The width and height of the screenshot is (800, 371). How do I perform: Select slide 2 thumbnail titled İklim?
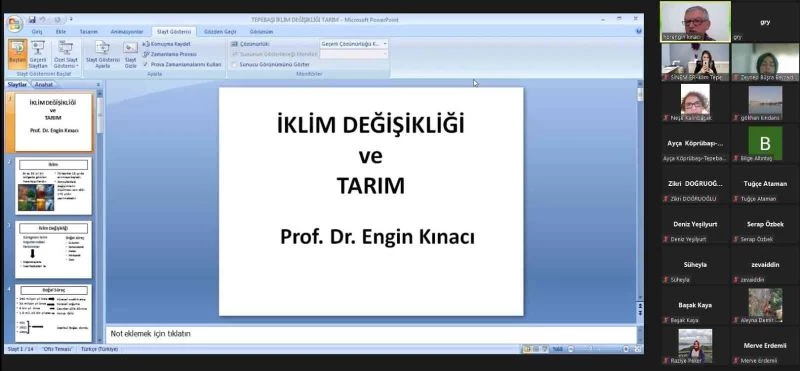pyautogui.click(x=54, y=186)
